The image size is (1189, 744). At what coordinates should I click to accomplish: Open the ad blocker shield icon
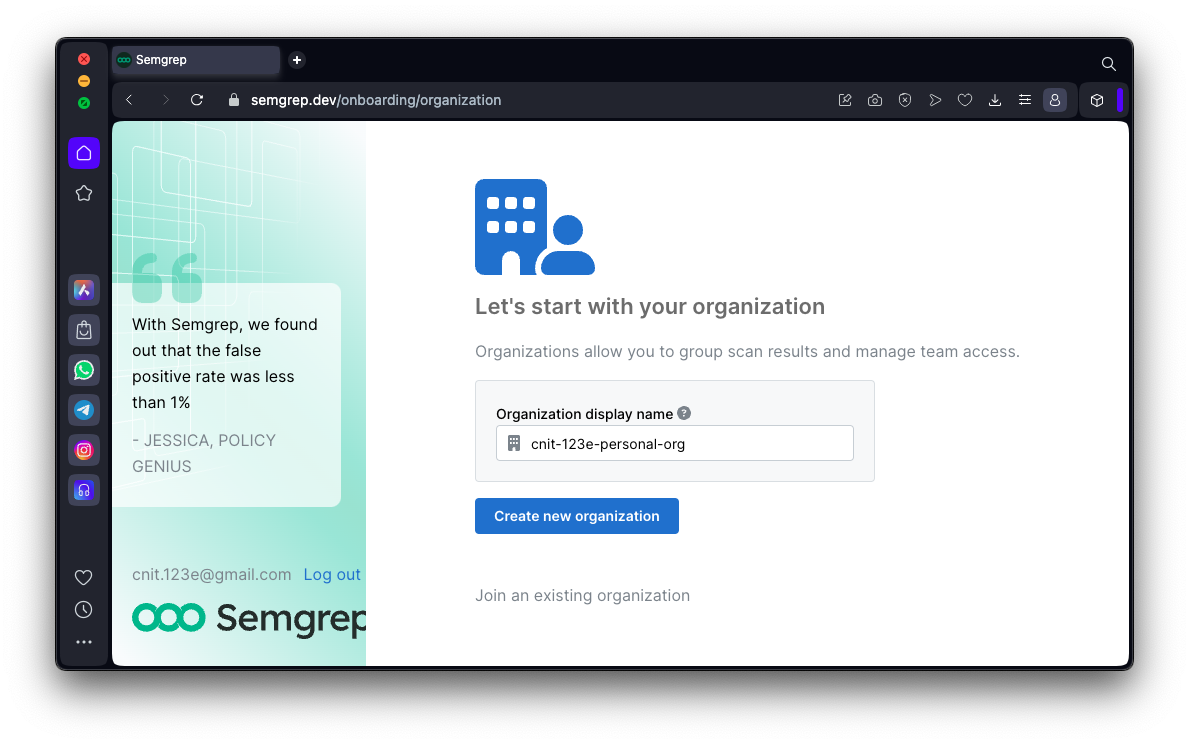pos(905,100)
